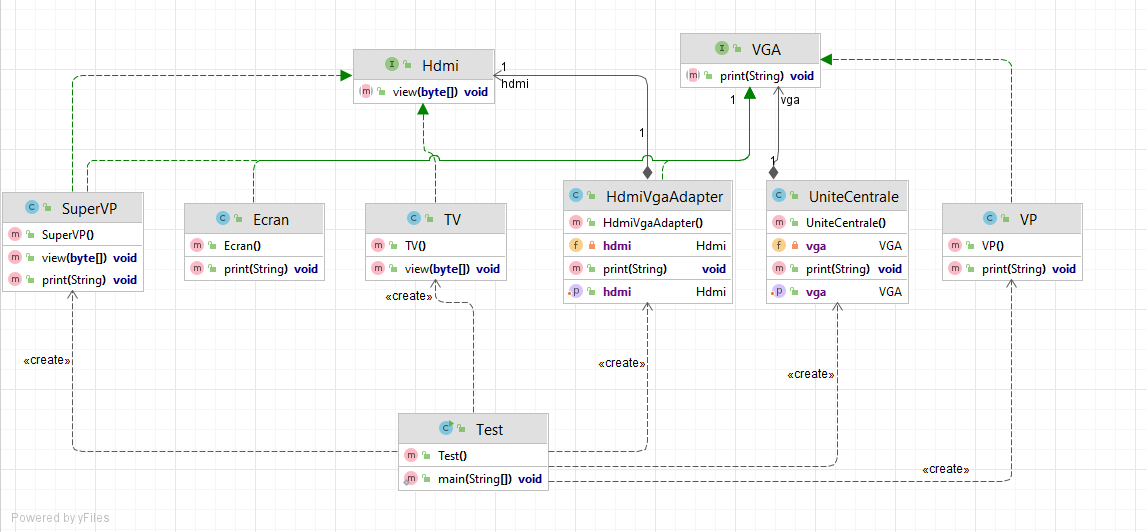Select print(String) method in SuperVP

pos(72,280)
